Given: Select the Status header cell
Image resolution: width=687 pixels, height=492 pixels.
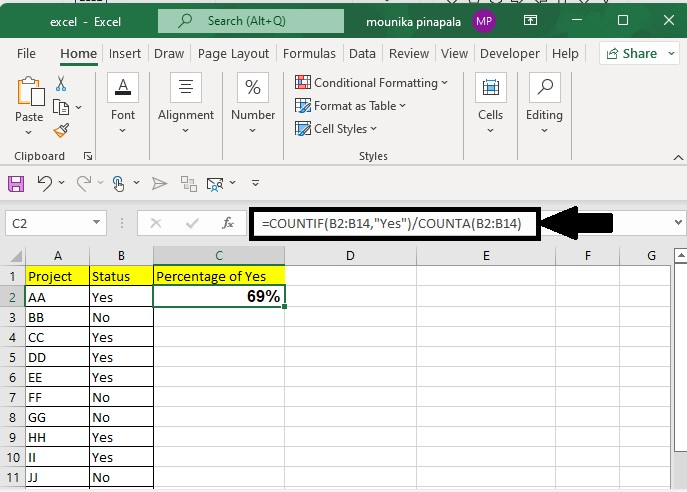Looking at the screenshot, I should pyautogui.click(x=121, y=276).
